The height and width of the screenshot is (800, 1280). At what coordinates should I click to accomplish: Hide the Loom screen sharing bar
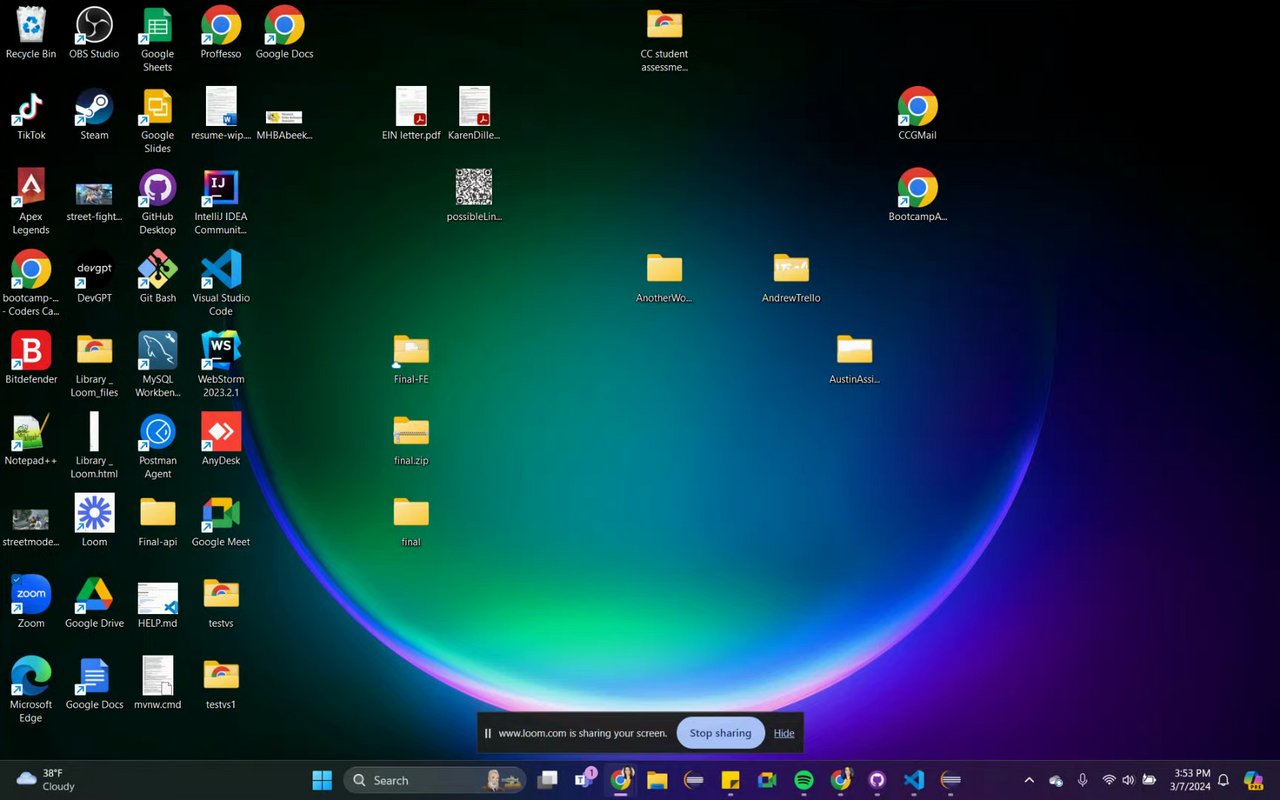point(784,733)
